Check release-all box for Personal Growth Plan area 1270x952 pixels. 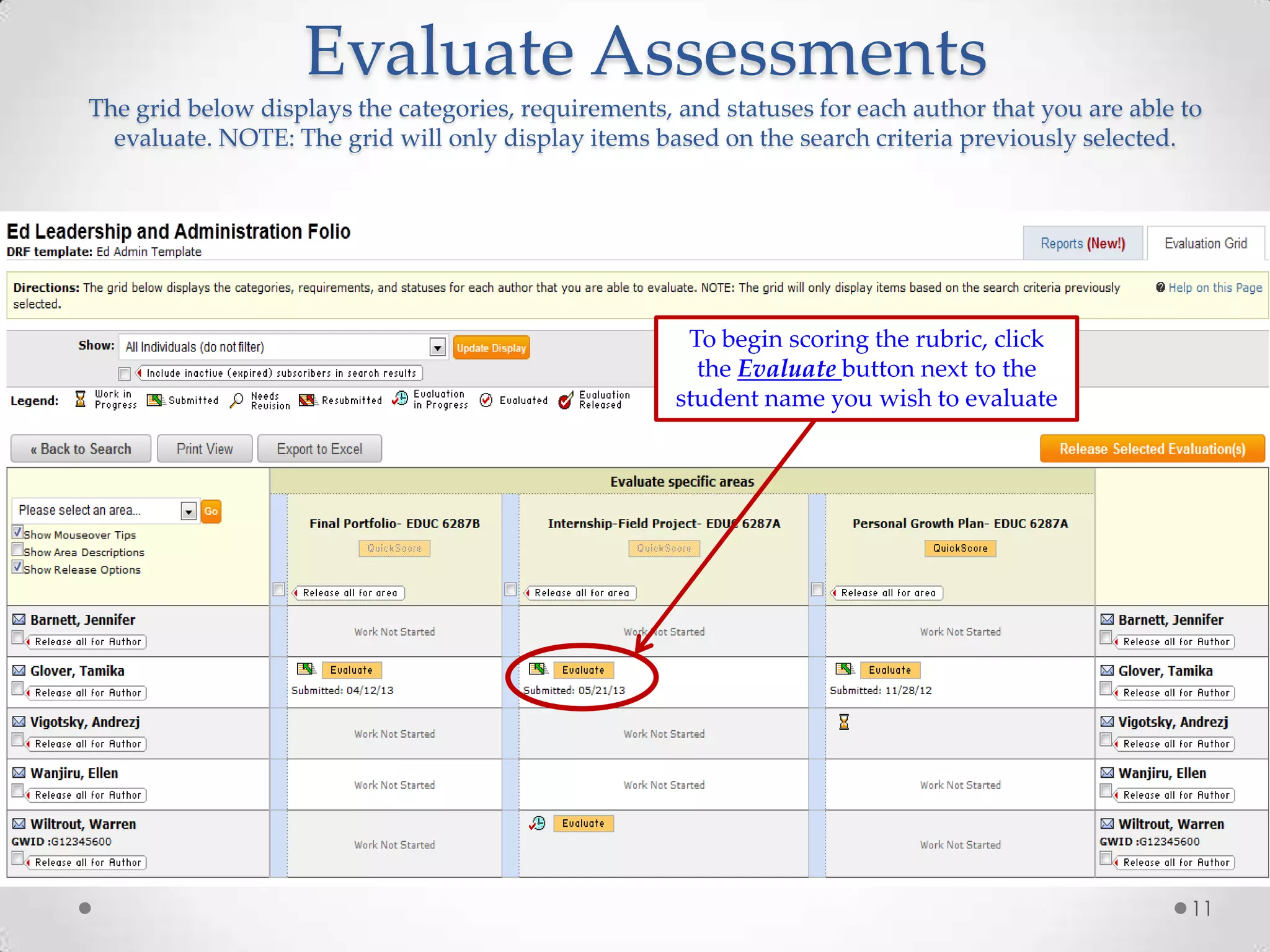(x=817, y=589)
